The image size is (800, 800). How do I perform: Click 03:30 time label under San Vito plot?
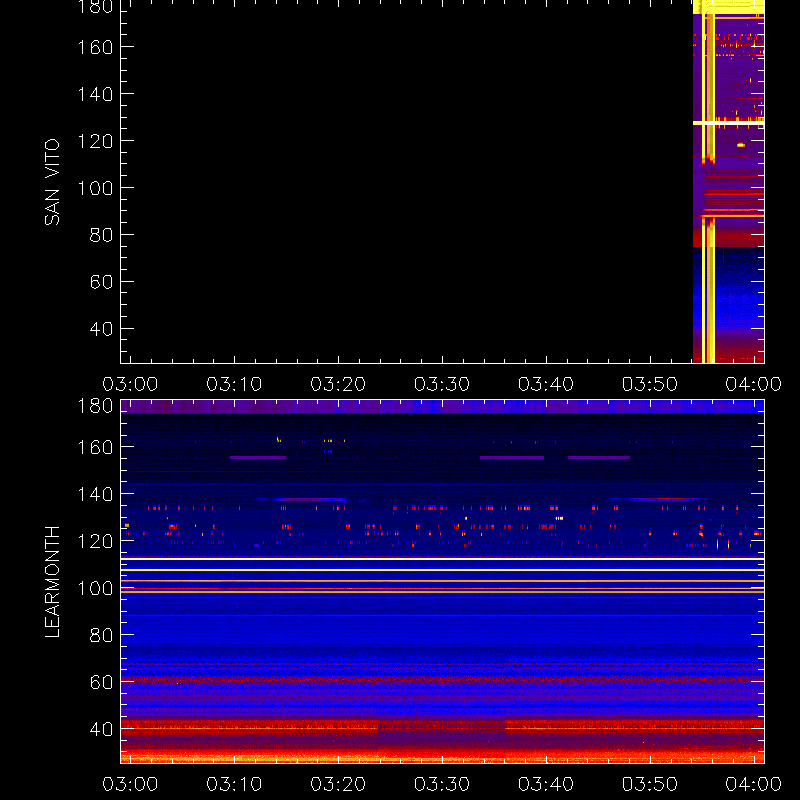click(442, 384)
